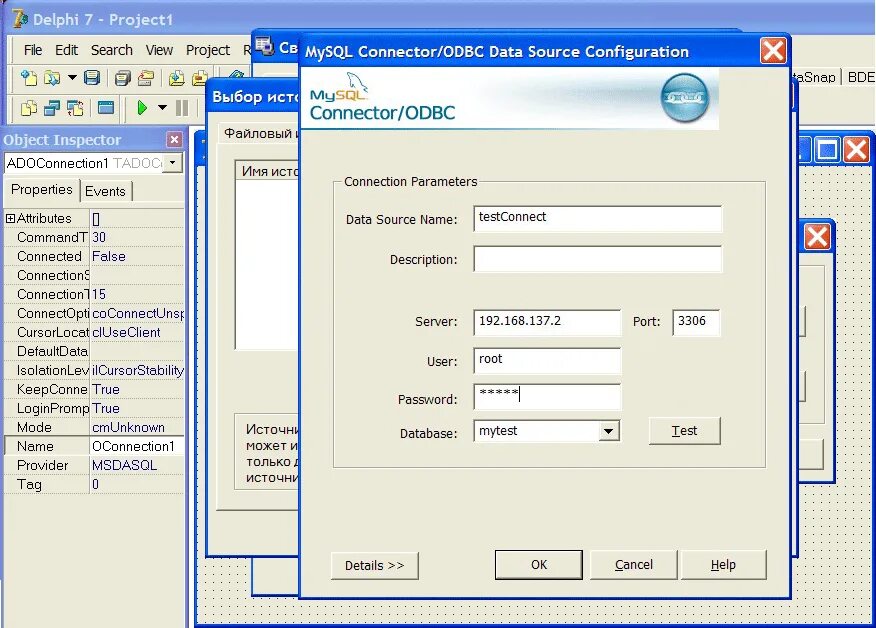
Task: Click the Password field
Action: pyautogui.click(x=547, y=397)
